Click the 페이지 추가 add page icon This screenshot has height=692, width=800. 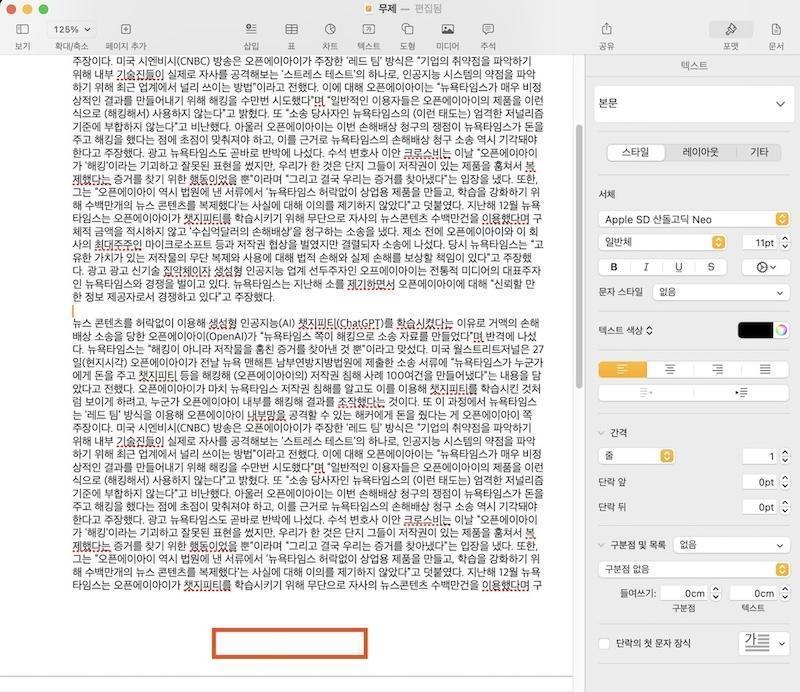tap(126, 29)
